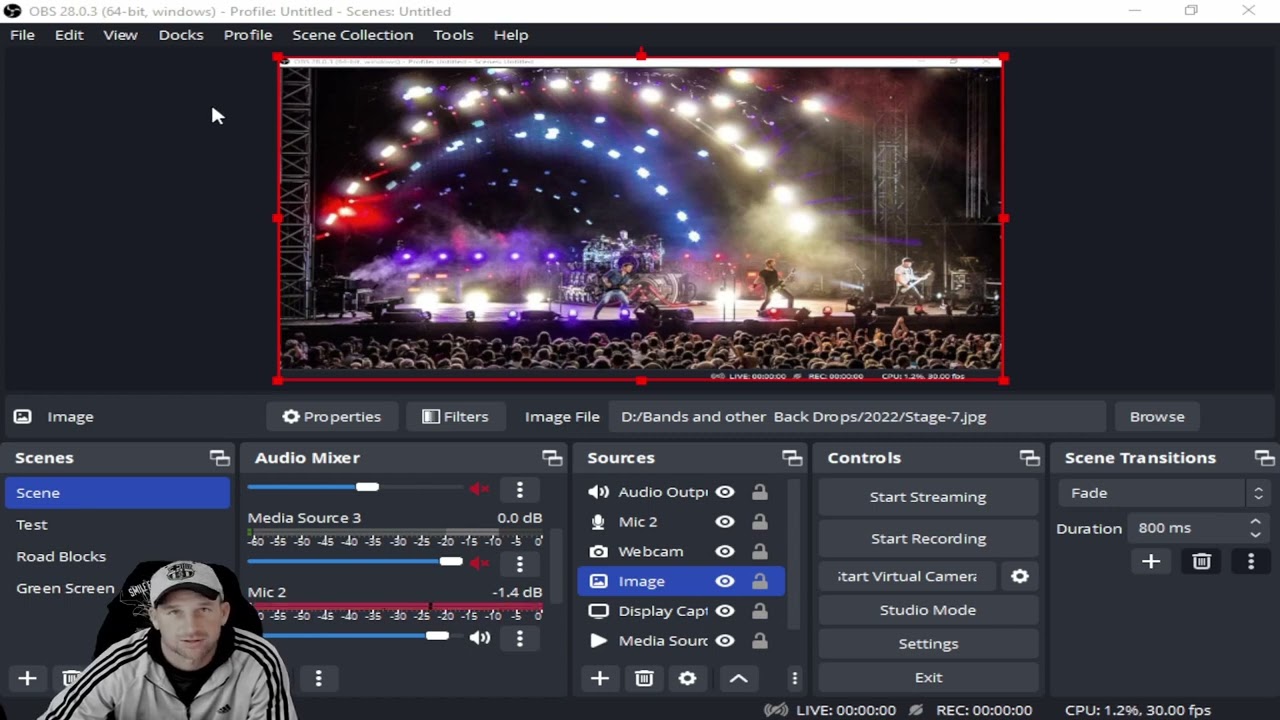
Task: Select the Webcam source row
Action: (681, 551)
